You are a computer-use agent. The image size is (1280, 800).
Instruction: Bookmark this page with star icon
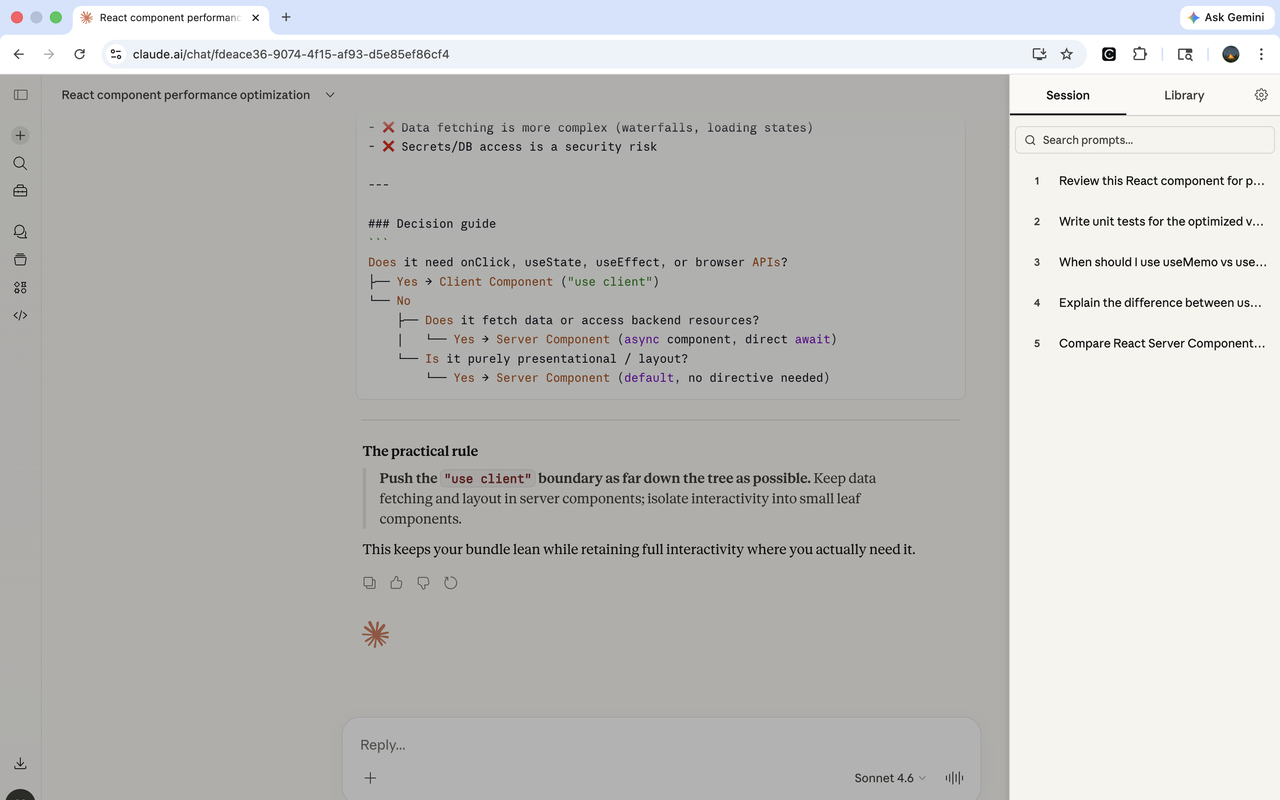tap(1067, 54)
